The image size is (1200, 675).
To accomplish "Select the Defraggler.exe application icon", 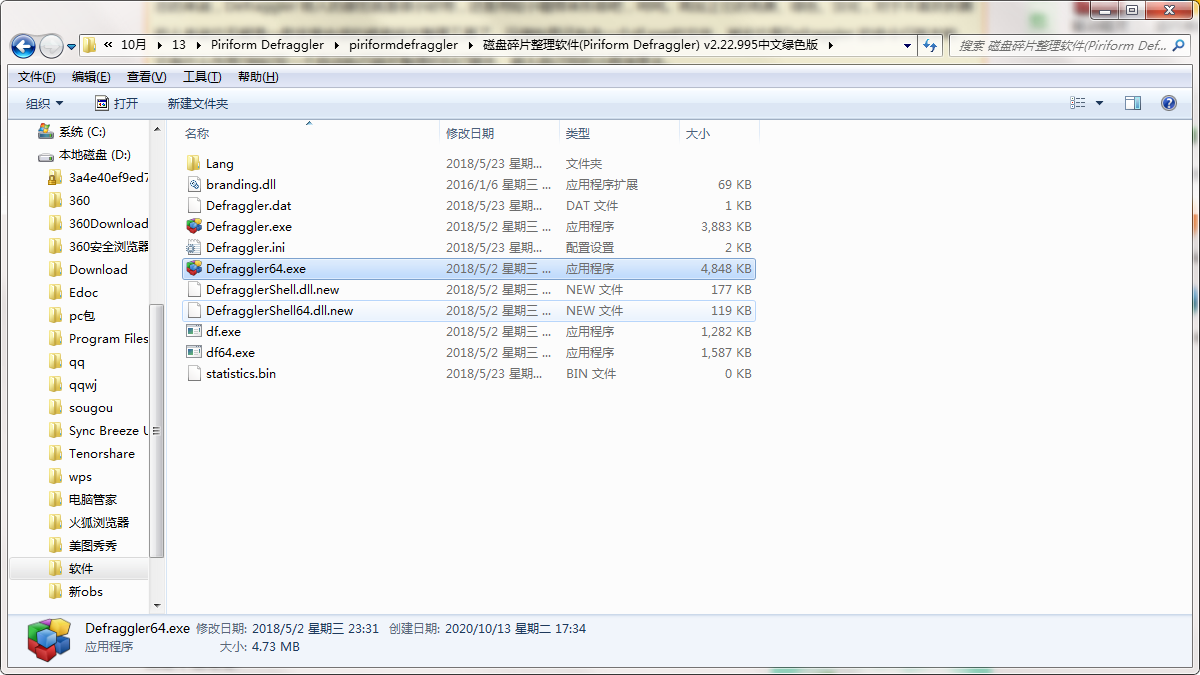I will pyautogui.click(x=194, y=227).
